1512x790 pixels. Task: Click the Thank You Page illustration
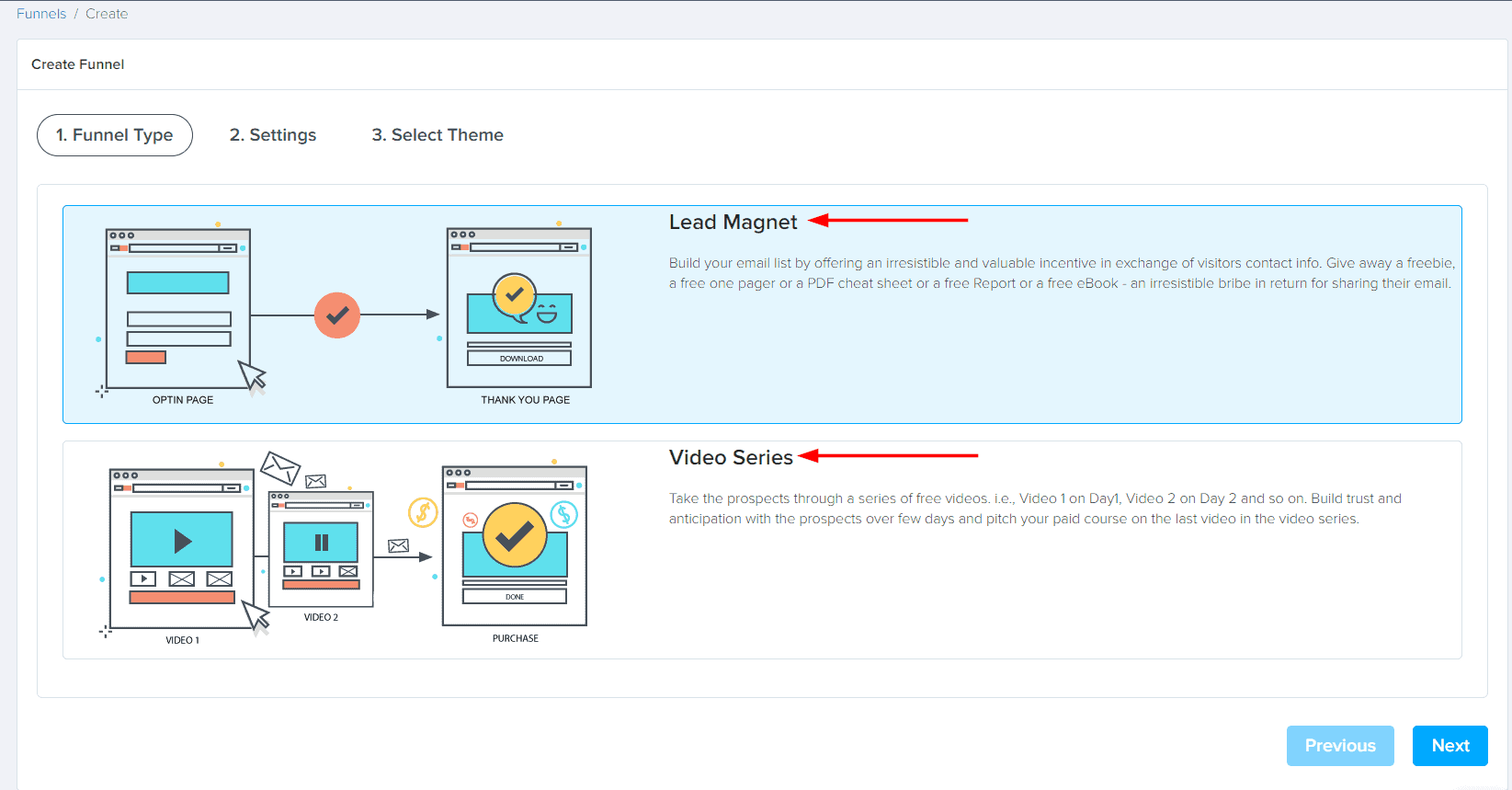click(519, 308)
